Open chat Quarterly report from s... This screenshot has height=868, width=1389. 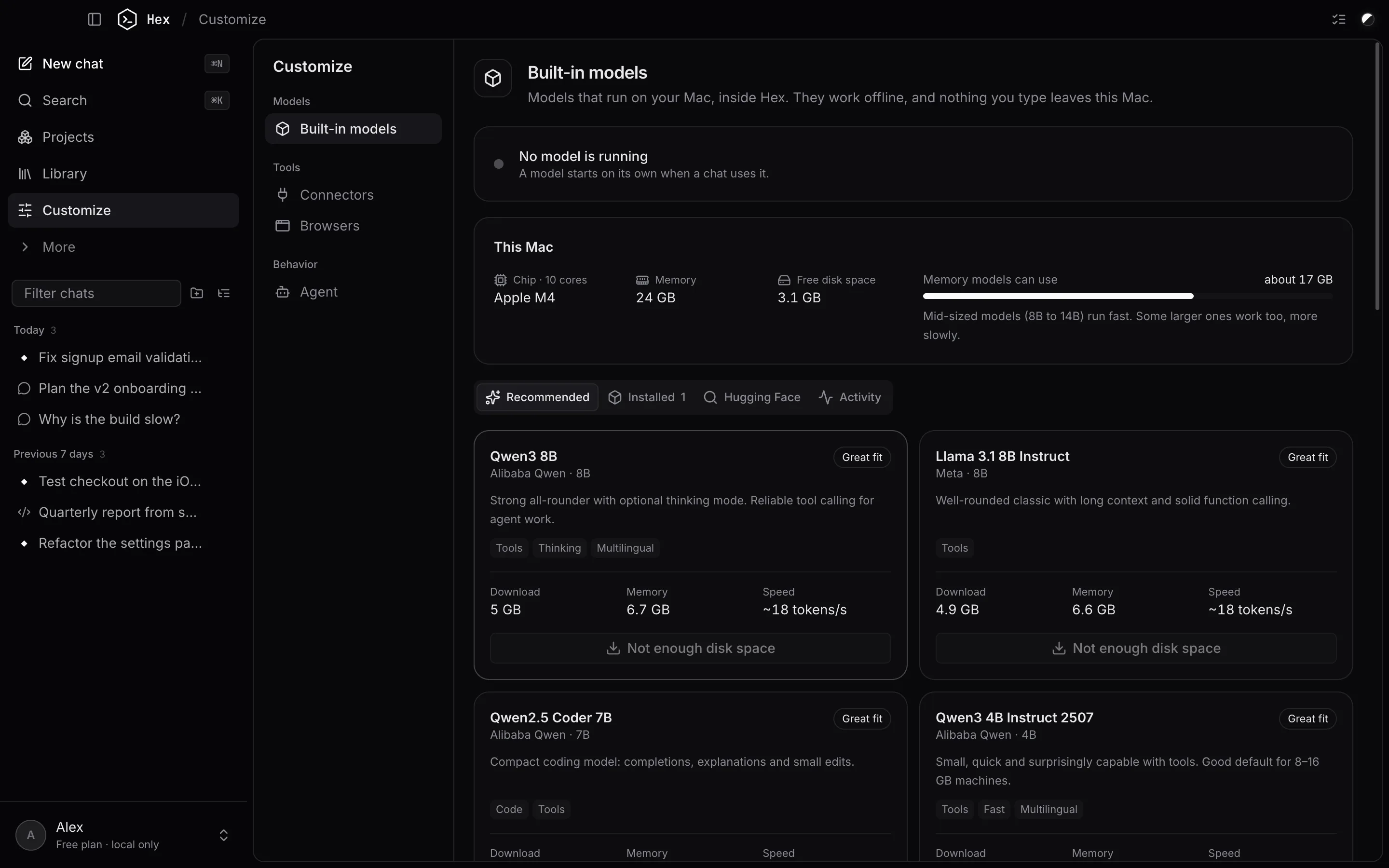[123, 513]
